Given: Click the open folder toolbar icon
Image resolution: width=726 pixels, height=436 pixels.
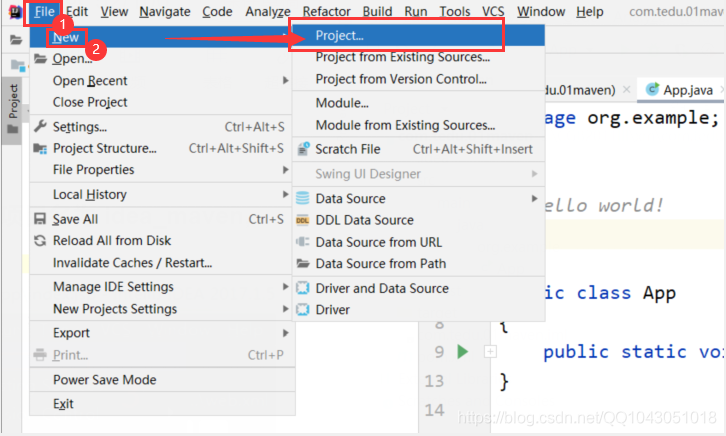Looking at the screenshot, I should tap(16, 40).
